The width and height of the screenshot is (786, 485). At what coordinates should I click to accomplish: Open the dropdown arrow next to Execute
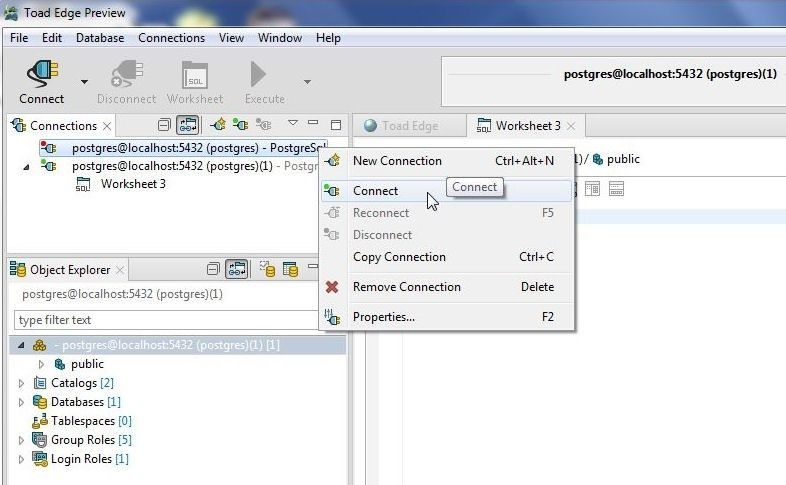tap(307, 82)
